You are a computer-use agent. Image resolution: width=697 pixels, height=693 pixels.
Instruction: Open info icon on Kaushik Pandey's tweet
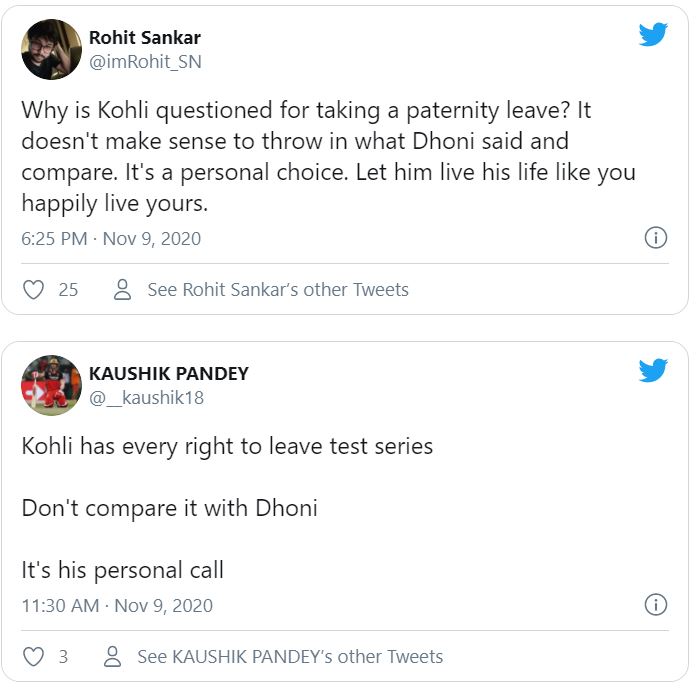655,604
